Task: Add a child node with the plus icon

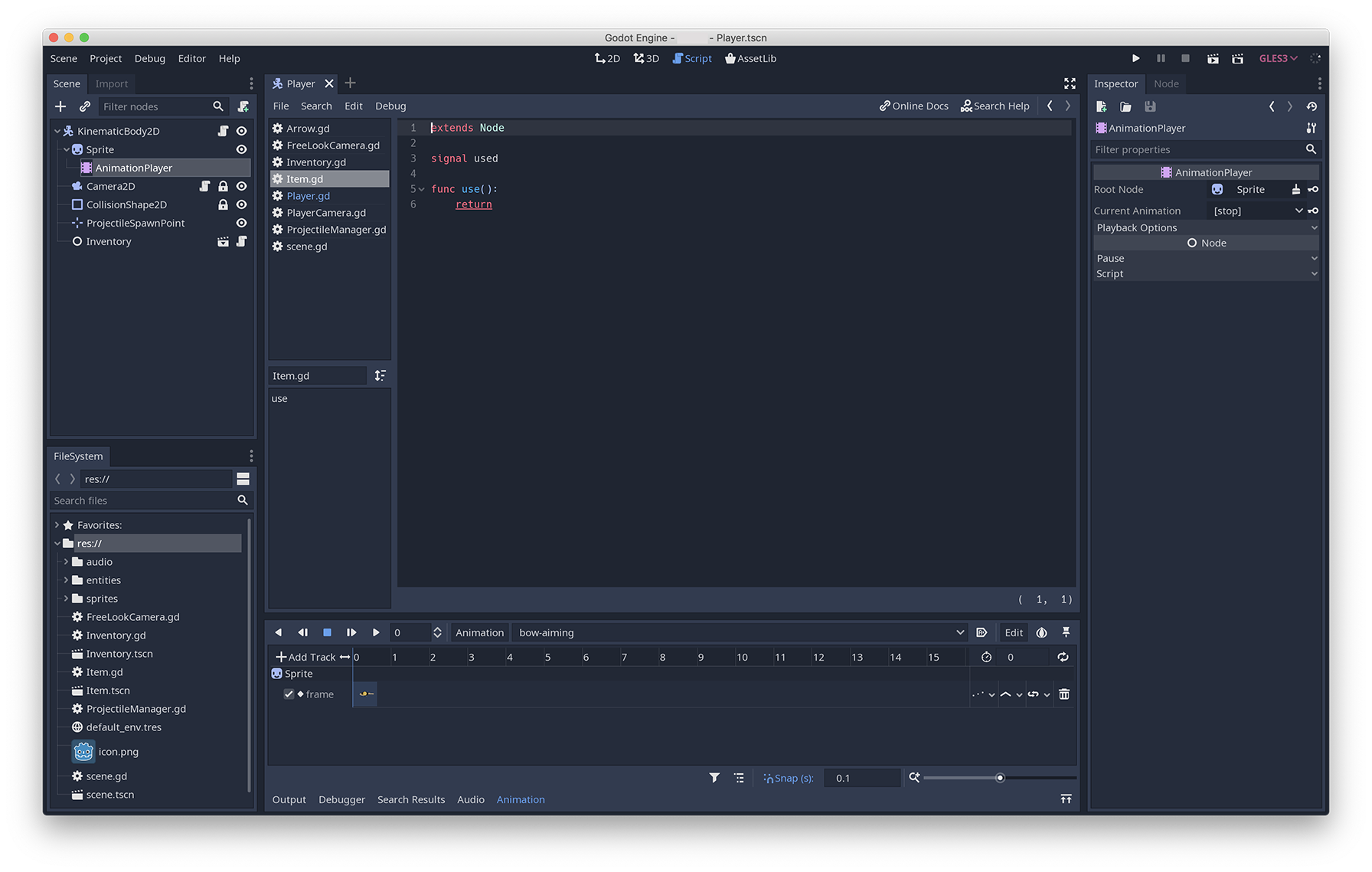Action: point(60,106)
